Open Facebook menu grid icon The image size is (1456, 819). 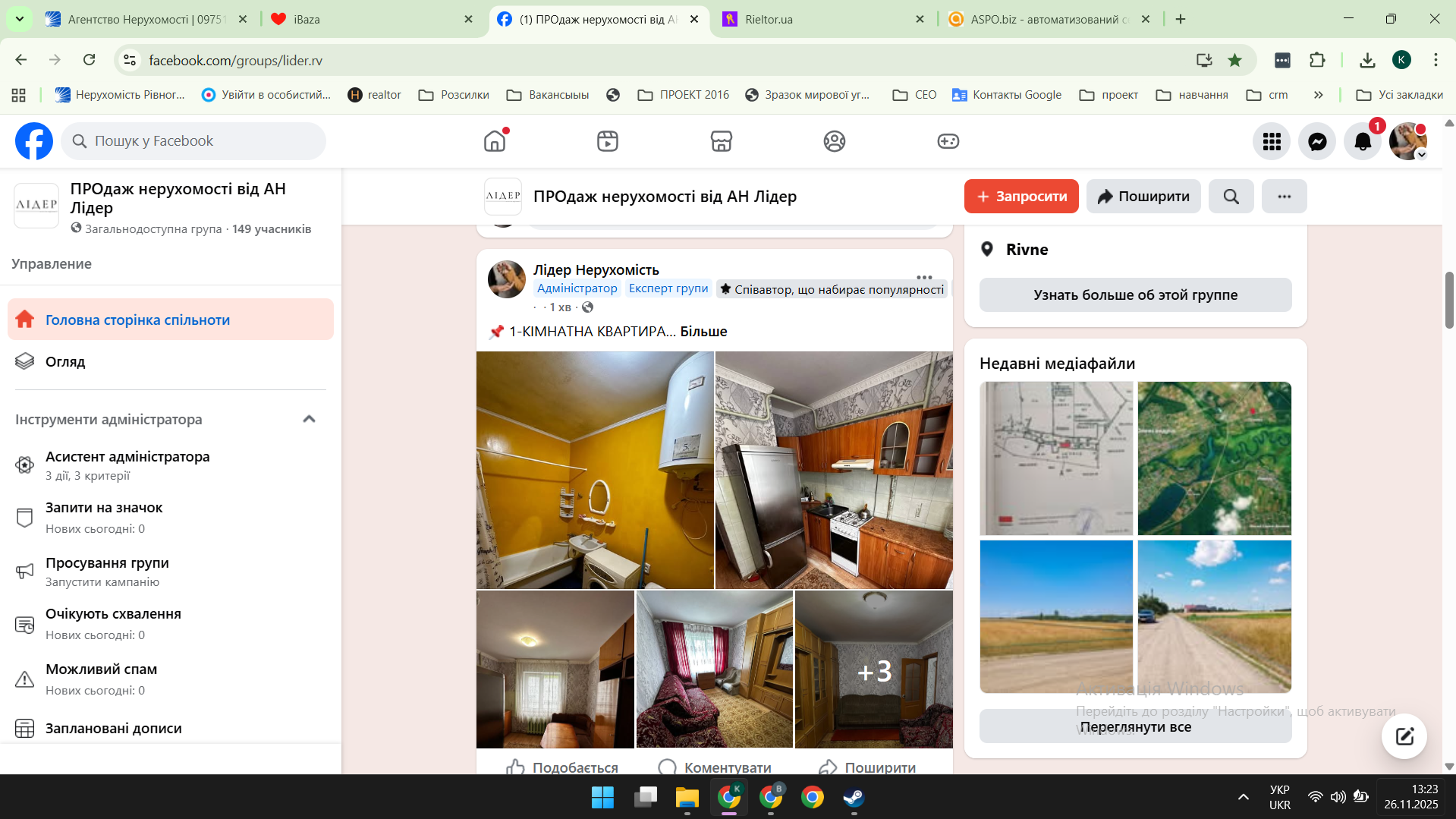coord(1272,141)
